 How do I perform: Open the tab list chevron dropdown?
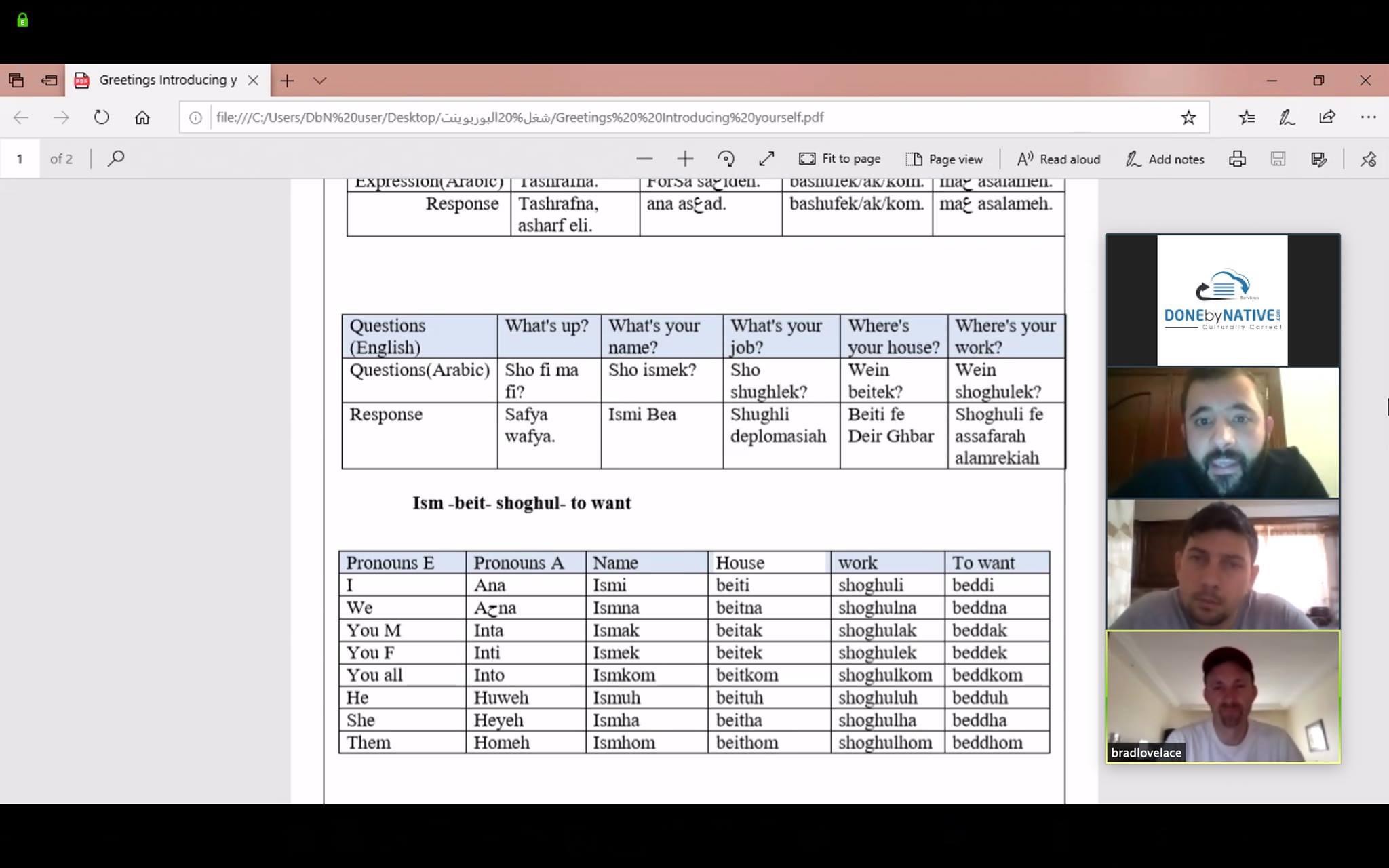click(x=319, y=81)
